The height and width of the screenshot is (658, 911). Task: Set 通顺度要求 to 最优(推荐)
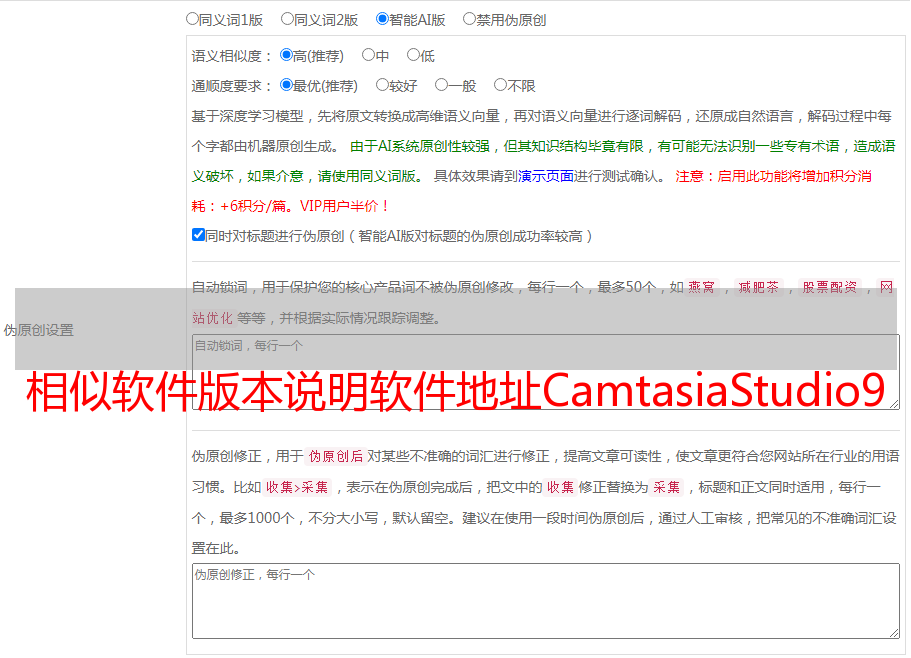[286, 85]
